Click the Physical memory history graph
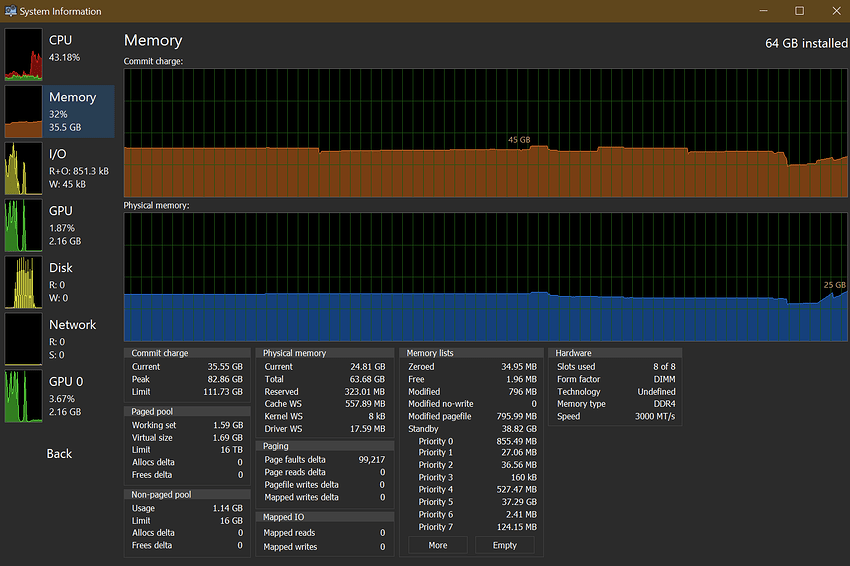The image size is (850, 566). (x=485, y=277)
